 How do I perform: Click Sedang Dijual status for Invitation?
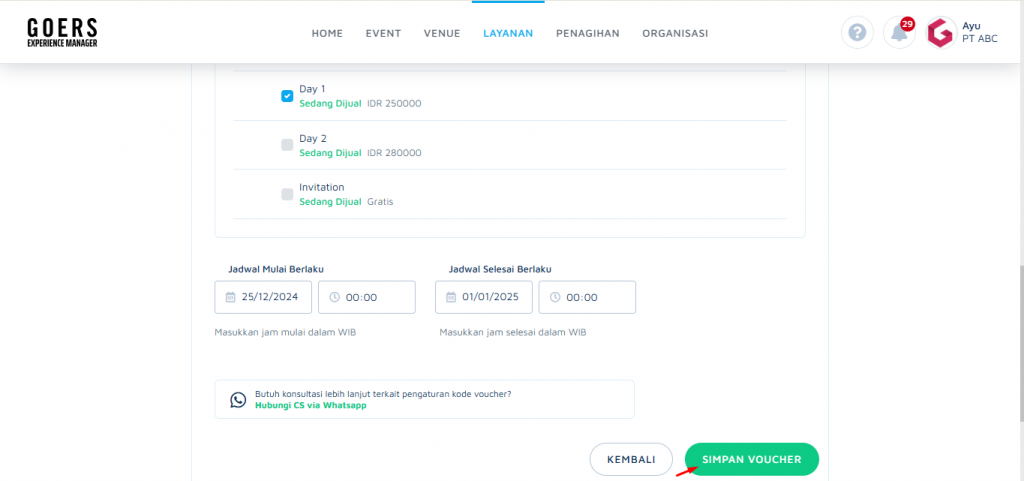click(x=330, y=202)
